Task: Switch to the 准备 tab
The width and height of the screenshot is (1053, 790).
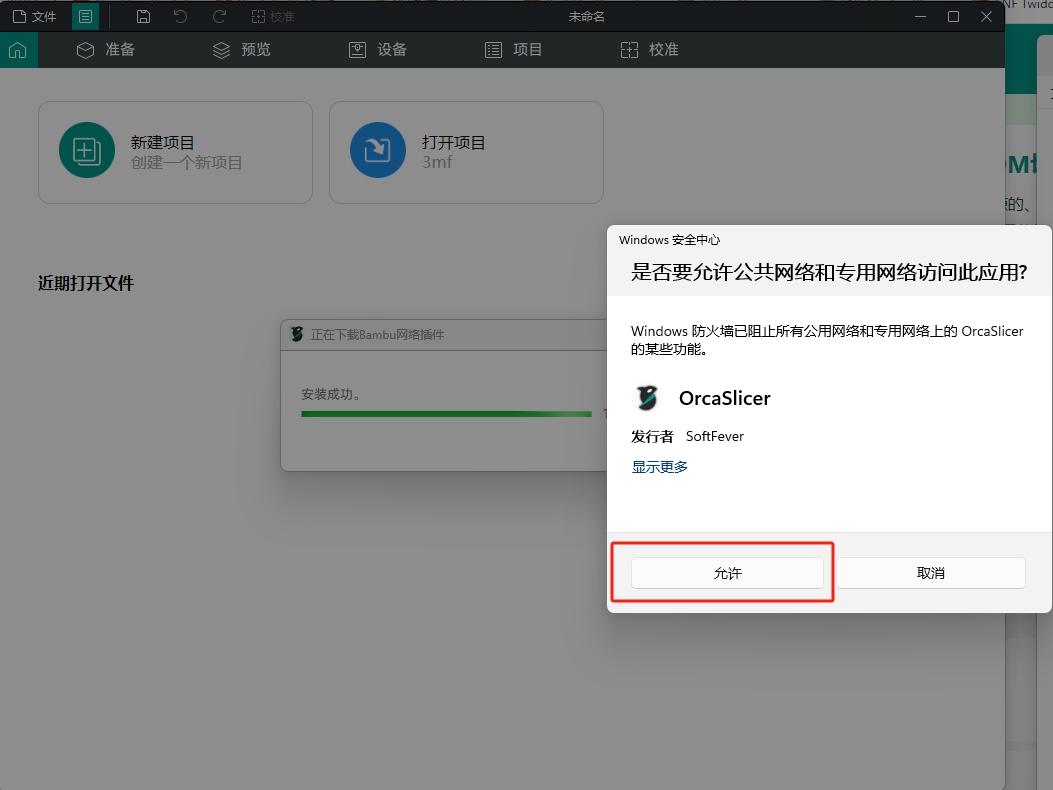Action: tap(106, 50)
